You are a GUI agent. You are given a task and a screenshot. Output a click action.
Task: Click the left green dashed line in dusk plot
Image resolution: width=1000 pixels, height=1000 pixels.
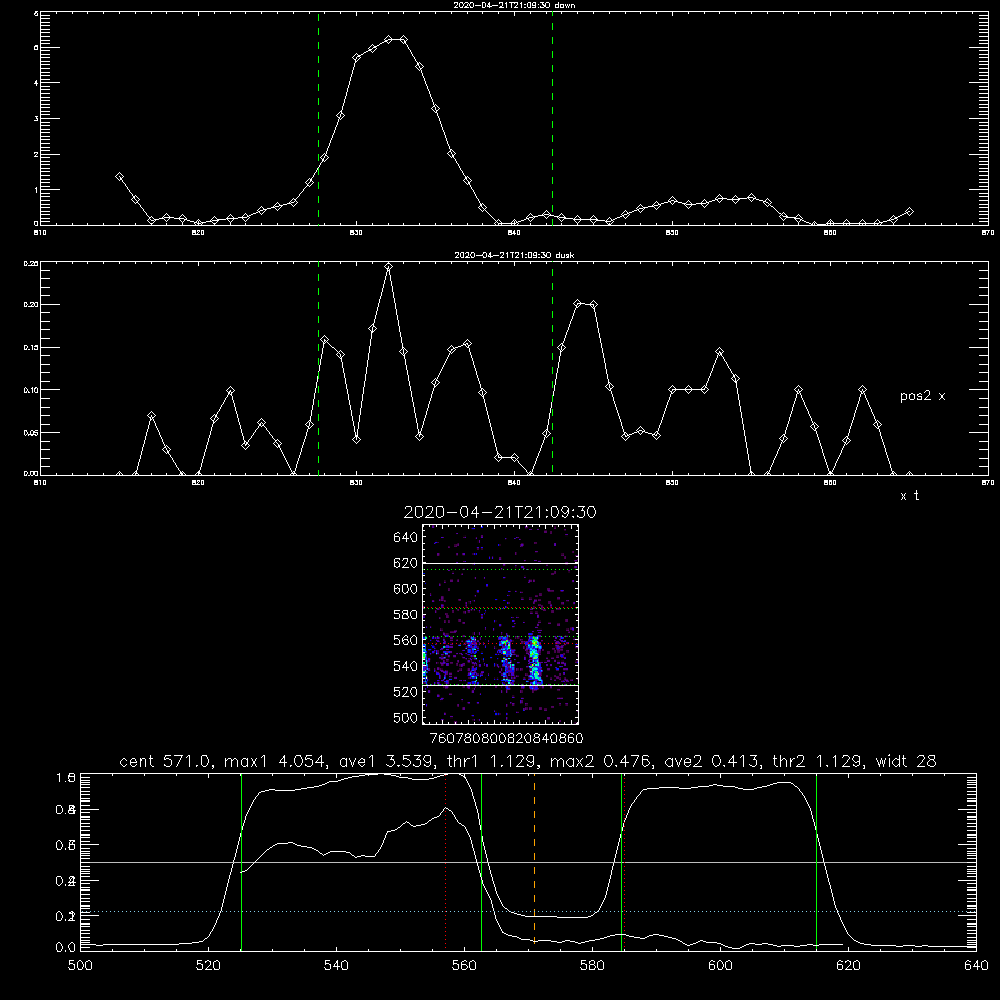(x=318, y=368)
